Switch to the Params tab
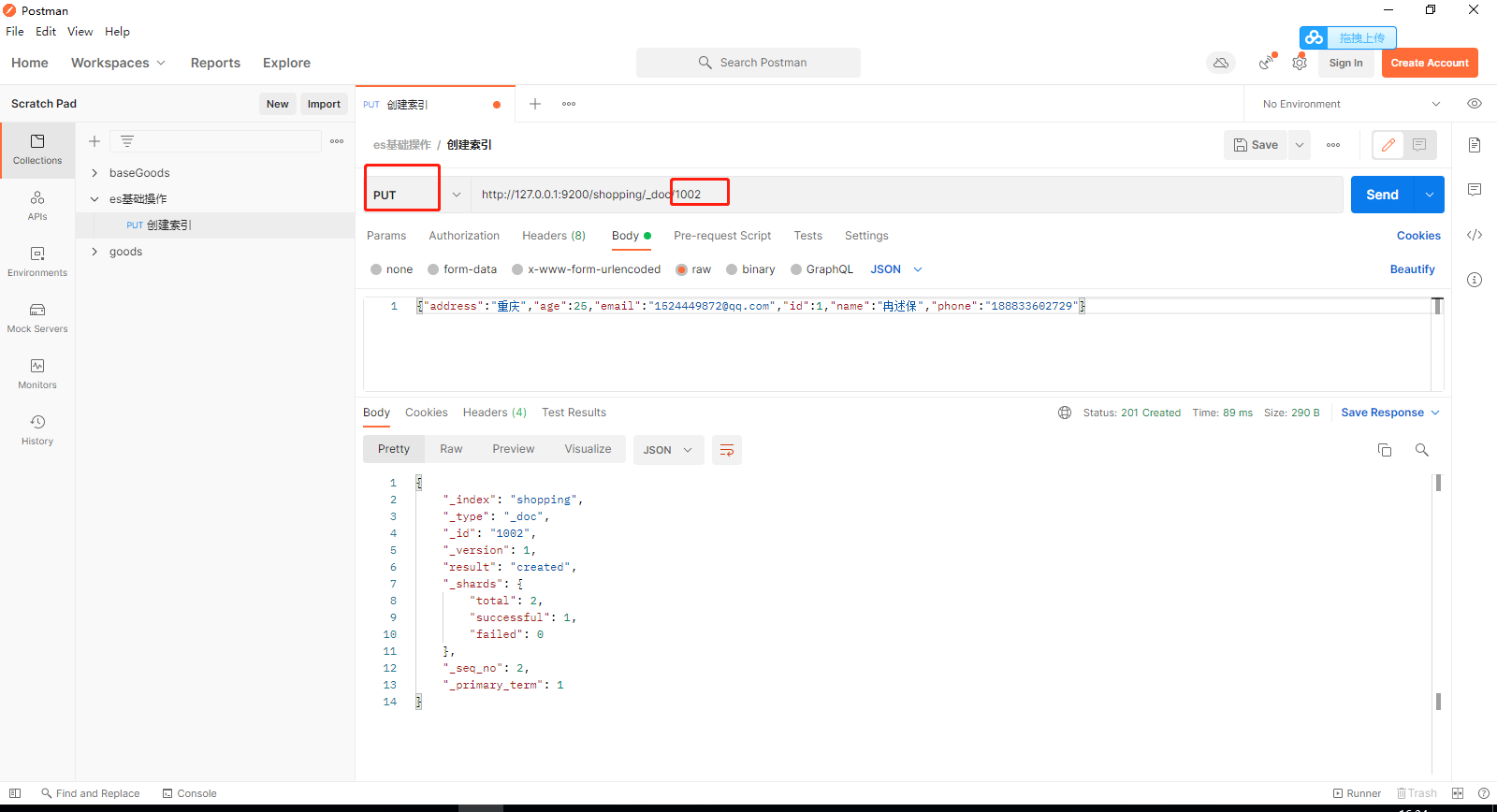 [x=386, y=236]
